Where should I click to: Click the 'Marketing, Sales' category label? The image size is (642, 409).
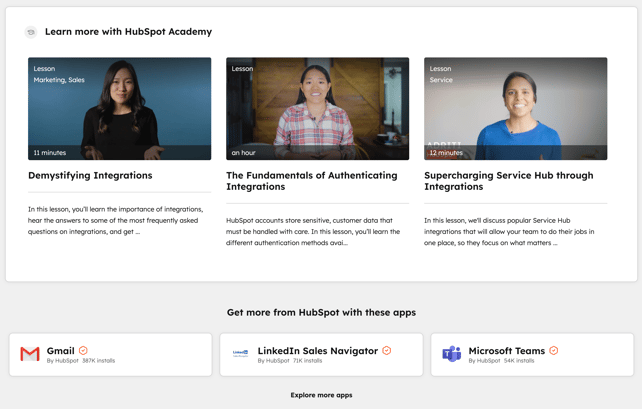tap(59, 80)
